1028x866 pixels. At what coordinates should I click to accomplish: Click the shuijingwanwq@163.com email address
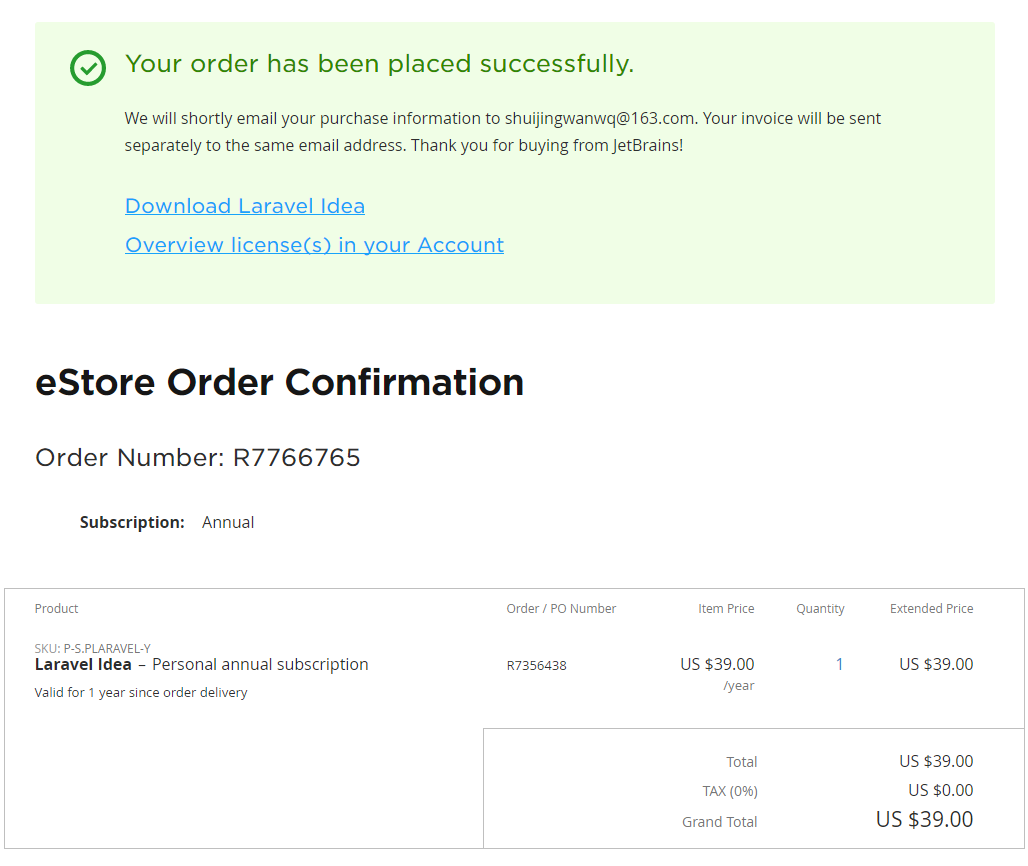pos(599,118)
